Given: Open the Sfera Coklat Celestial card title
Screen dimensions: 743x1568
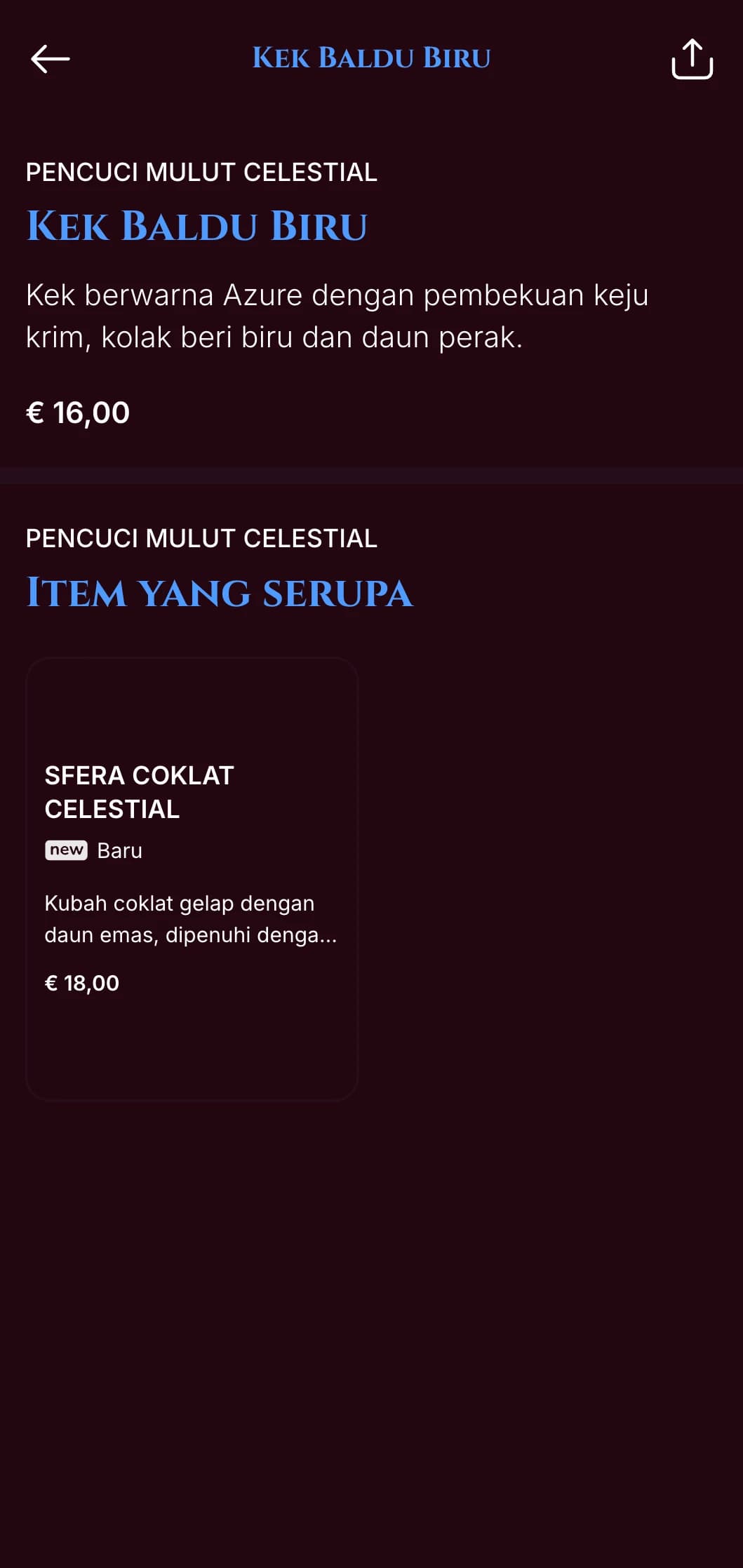Looking at the screenshot, I should pos(139,792).
